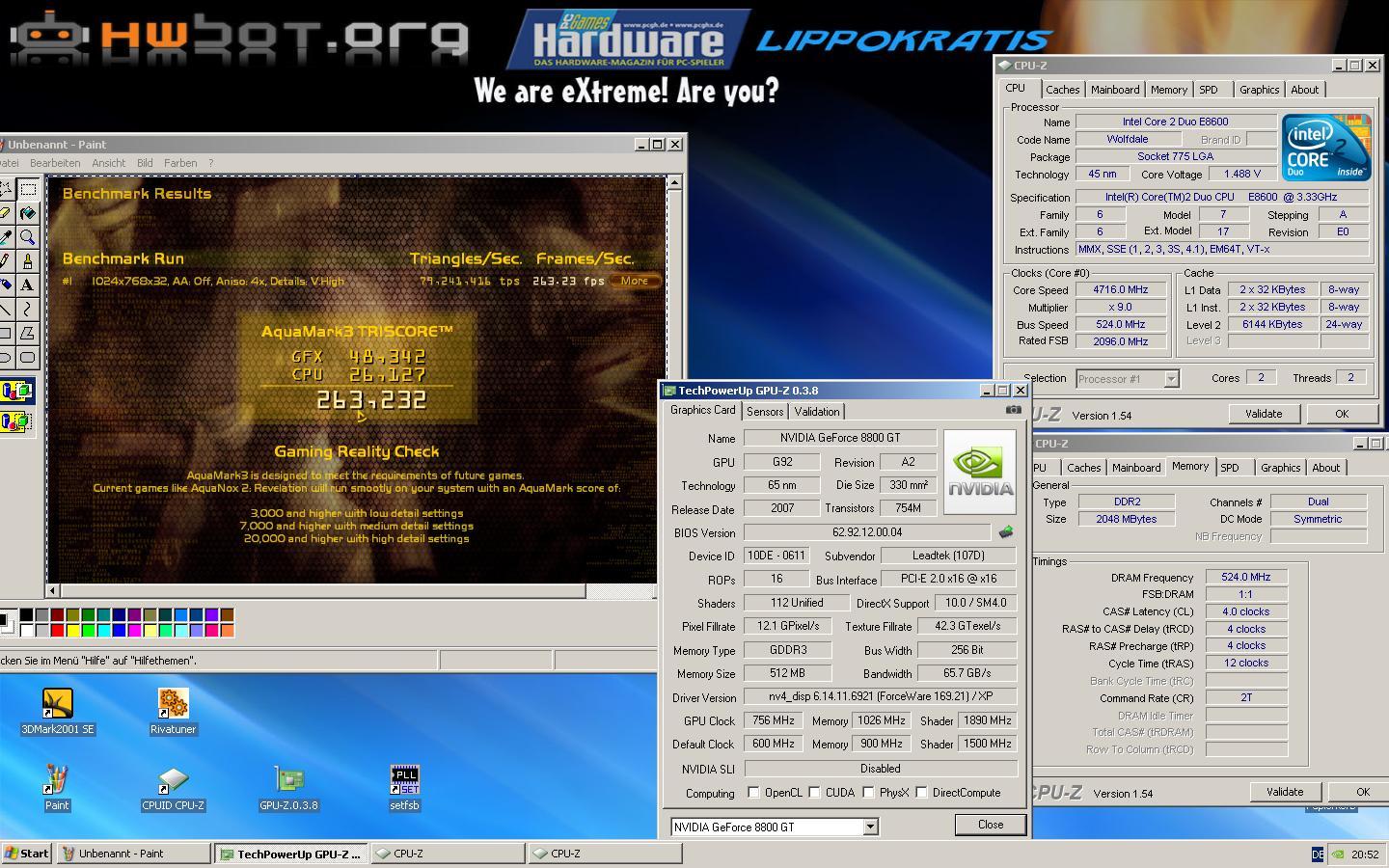Open Mainboard tab in CPU-Z processor window
The image size is (1389, 868).
1115,90
